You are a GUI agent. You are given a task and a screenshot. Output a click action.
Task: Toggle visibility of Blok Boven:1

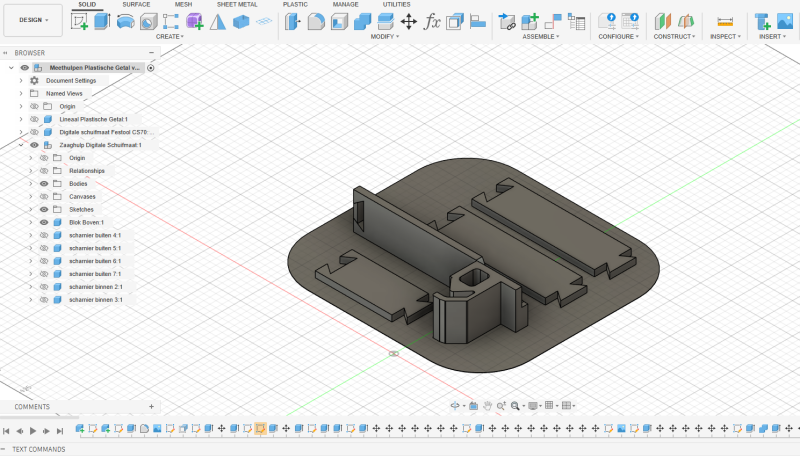(x=44, y=222)
